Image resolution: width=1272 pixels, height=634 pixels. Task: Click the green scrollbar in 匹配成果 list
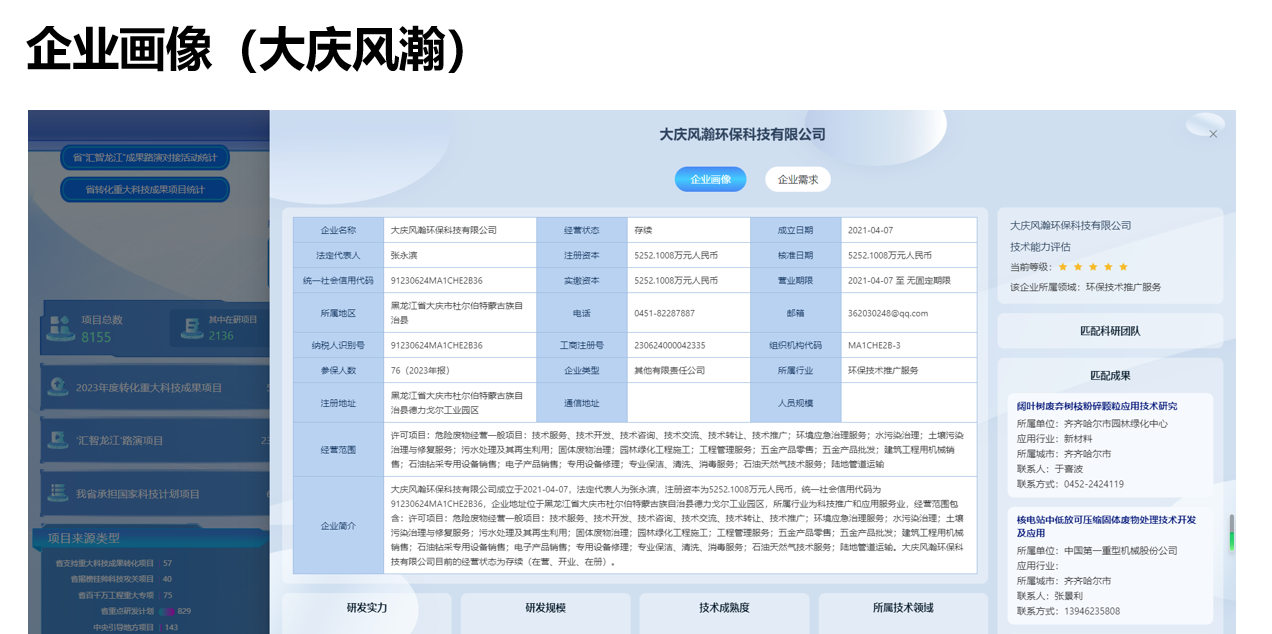click(x=1232, y=533)
